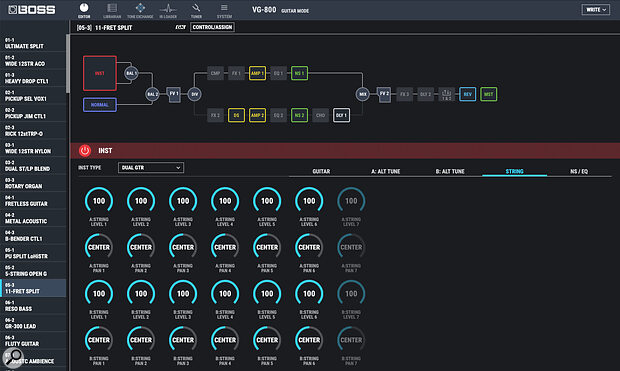
Task: Select the BAL 2 node
Action: click(152, 94)
